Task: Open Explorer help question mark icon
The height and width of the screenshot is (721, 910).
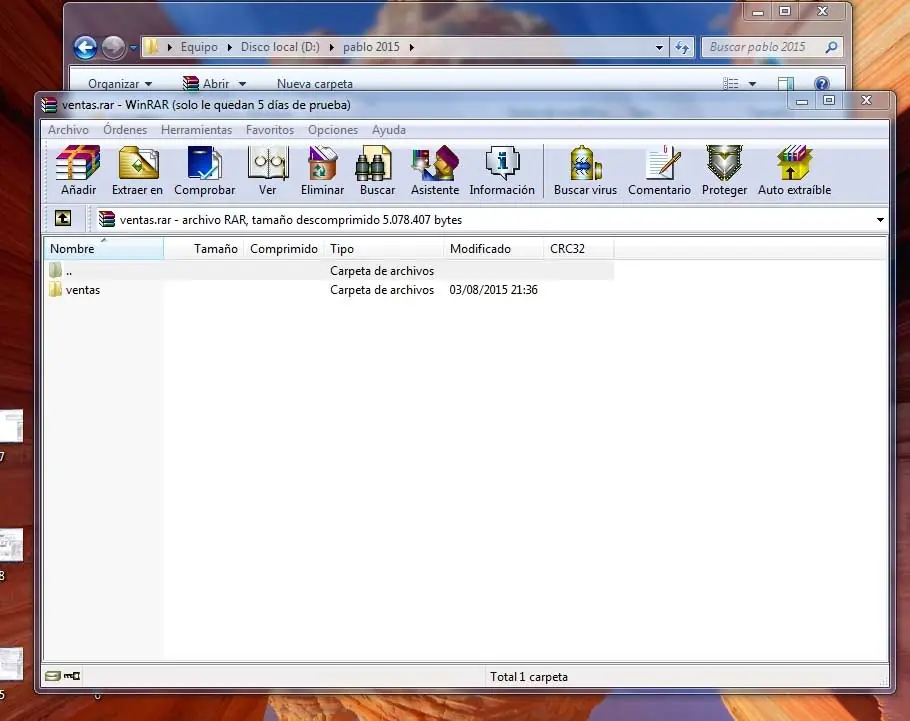Action: 822,84
